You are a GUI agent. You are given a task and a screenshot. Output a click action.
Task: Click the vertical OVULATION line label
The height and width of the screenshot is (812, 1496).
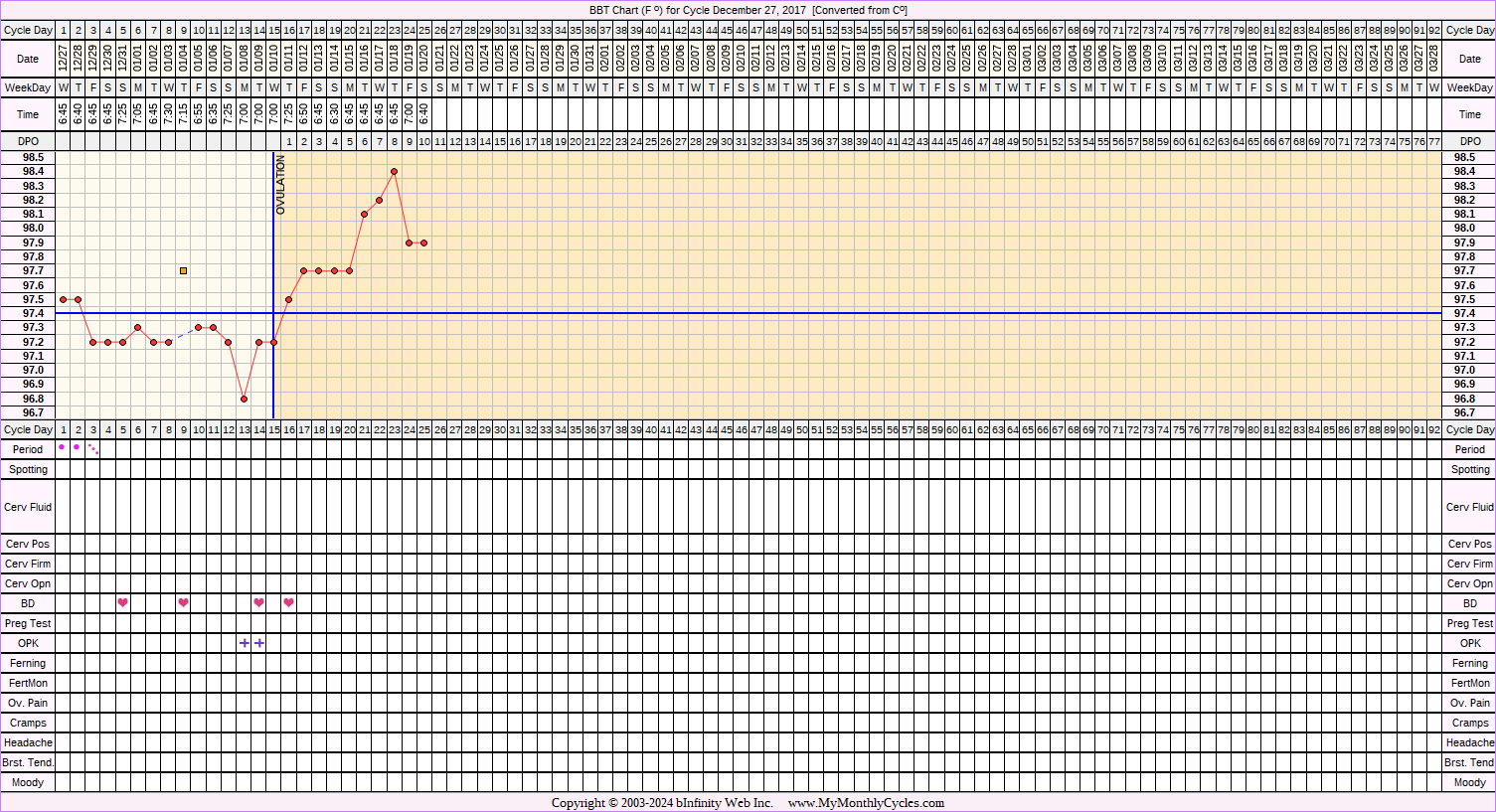[x=280, y=186]
